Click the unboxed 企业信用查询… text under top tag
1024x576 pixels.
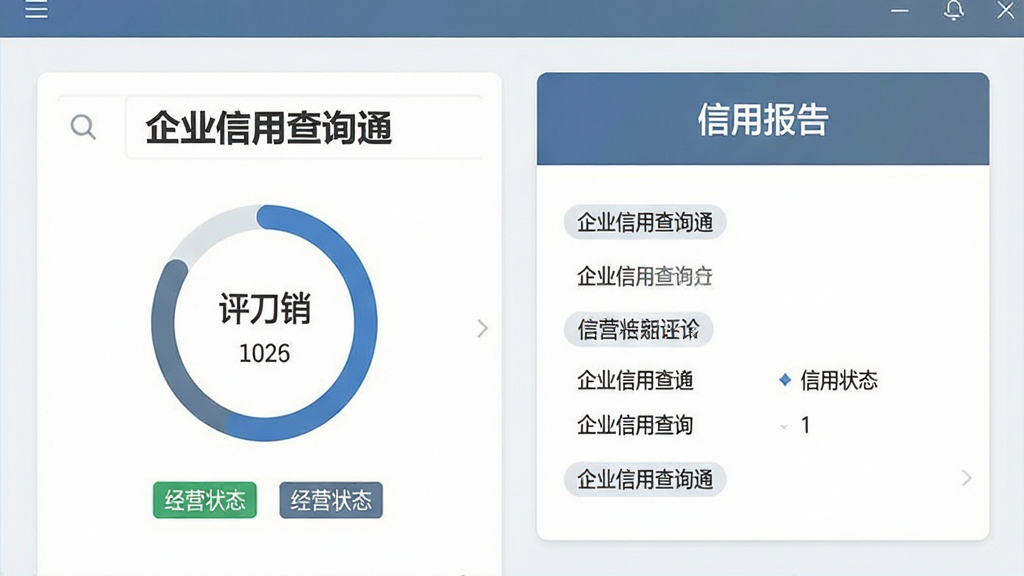point(645,276)
